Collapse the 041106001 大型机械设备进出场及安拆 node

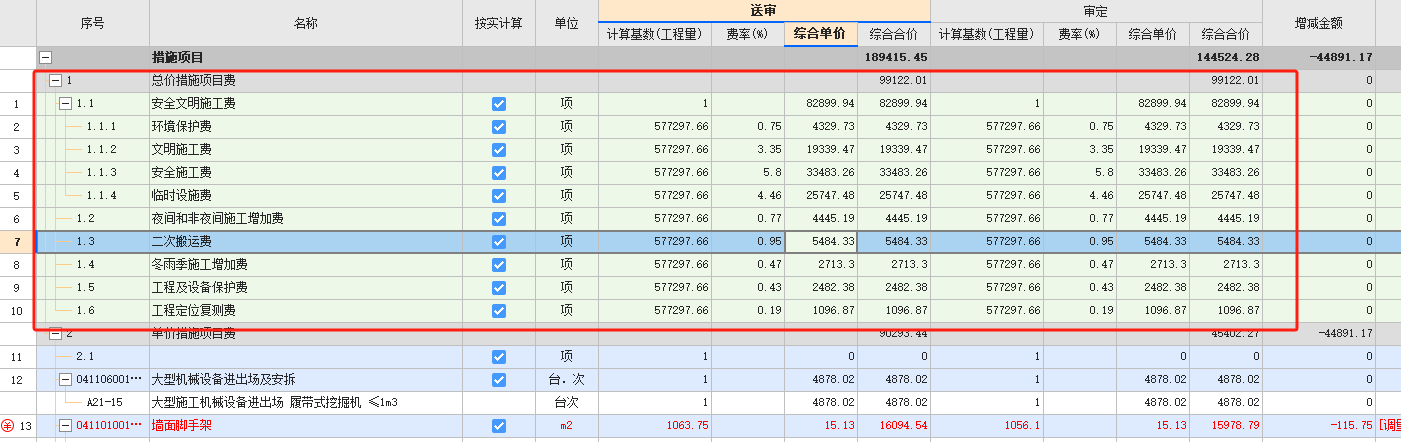[x=66, y=379]
